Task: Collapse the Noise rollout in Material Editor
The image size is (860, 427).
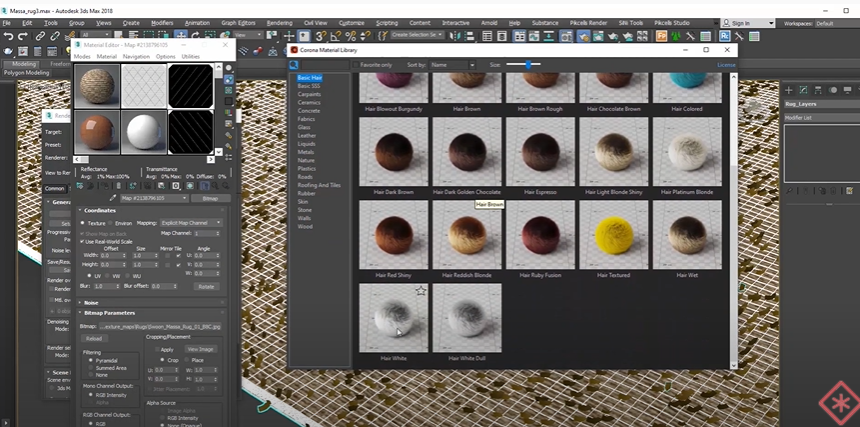Action: point(90,302)
